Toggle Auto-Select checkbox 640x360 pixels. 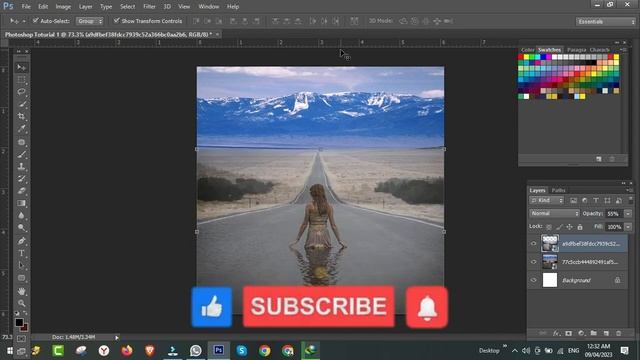[36, 20]
